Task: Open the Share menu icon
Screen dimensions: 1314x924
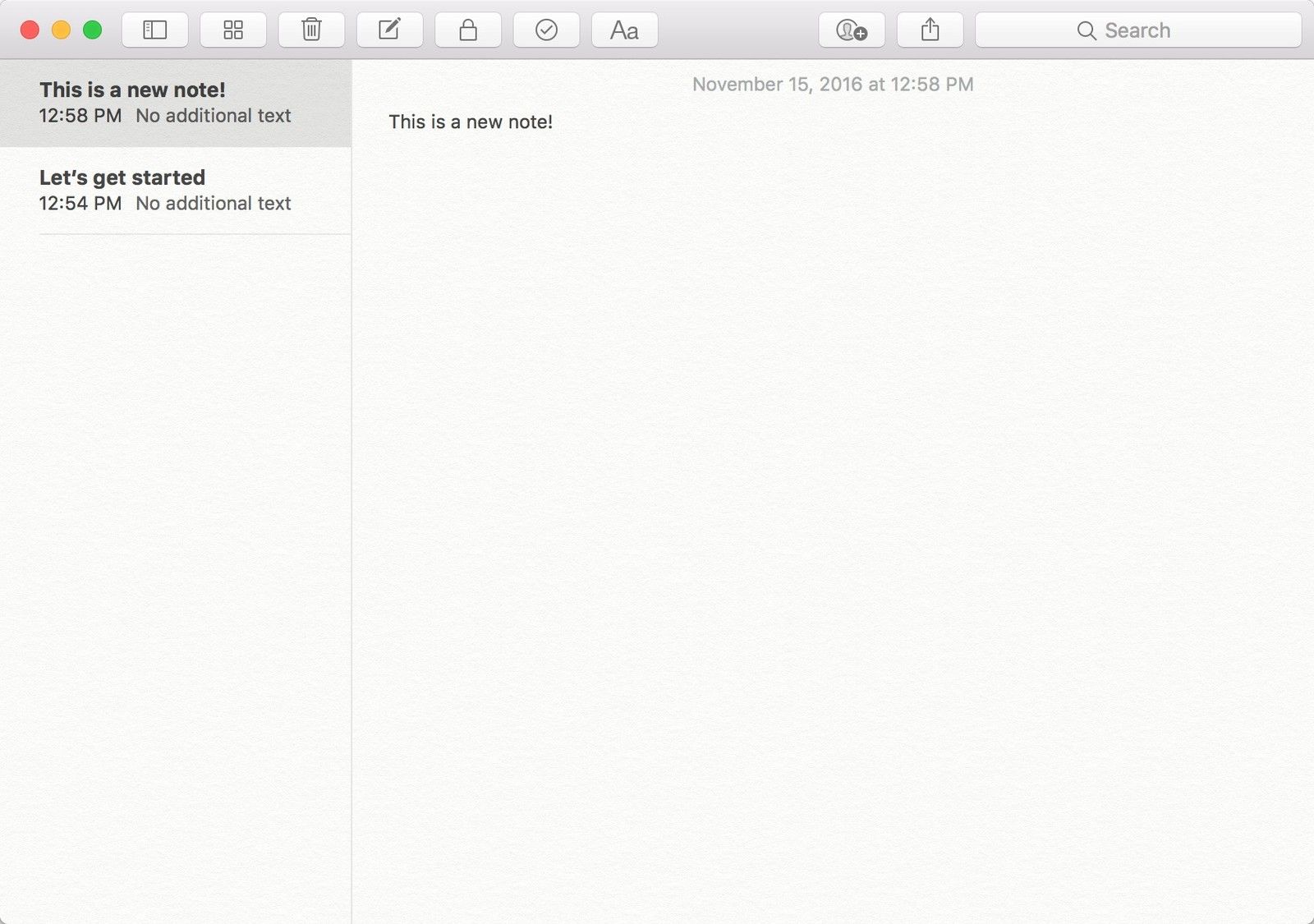Action: click(930, 30)
